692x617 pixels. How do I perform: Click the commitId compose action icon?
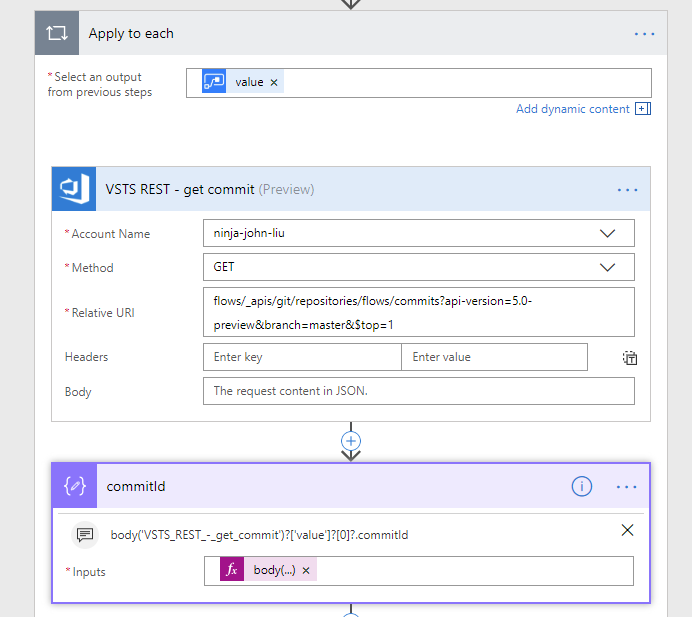pyautogui.click(x=74, y=486)
